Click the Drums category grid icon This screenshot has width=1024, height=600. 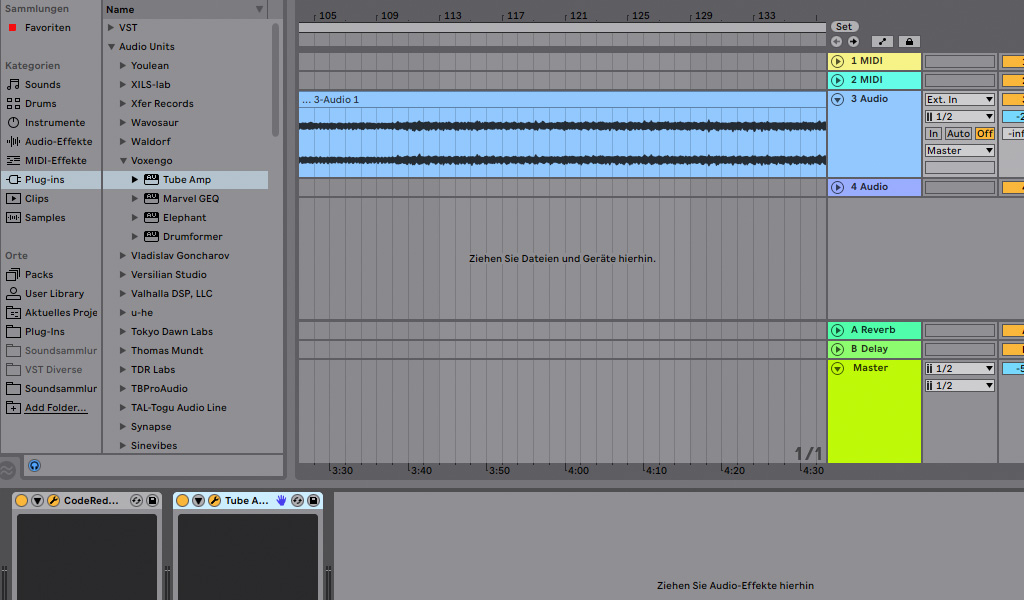13,103
